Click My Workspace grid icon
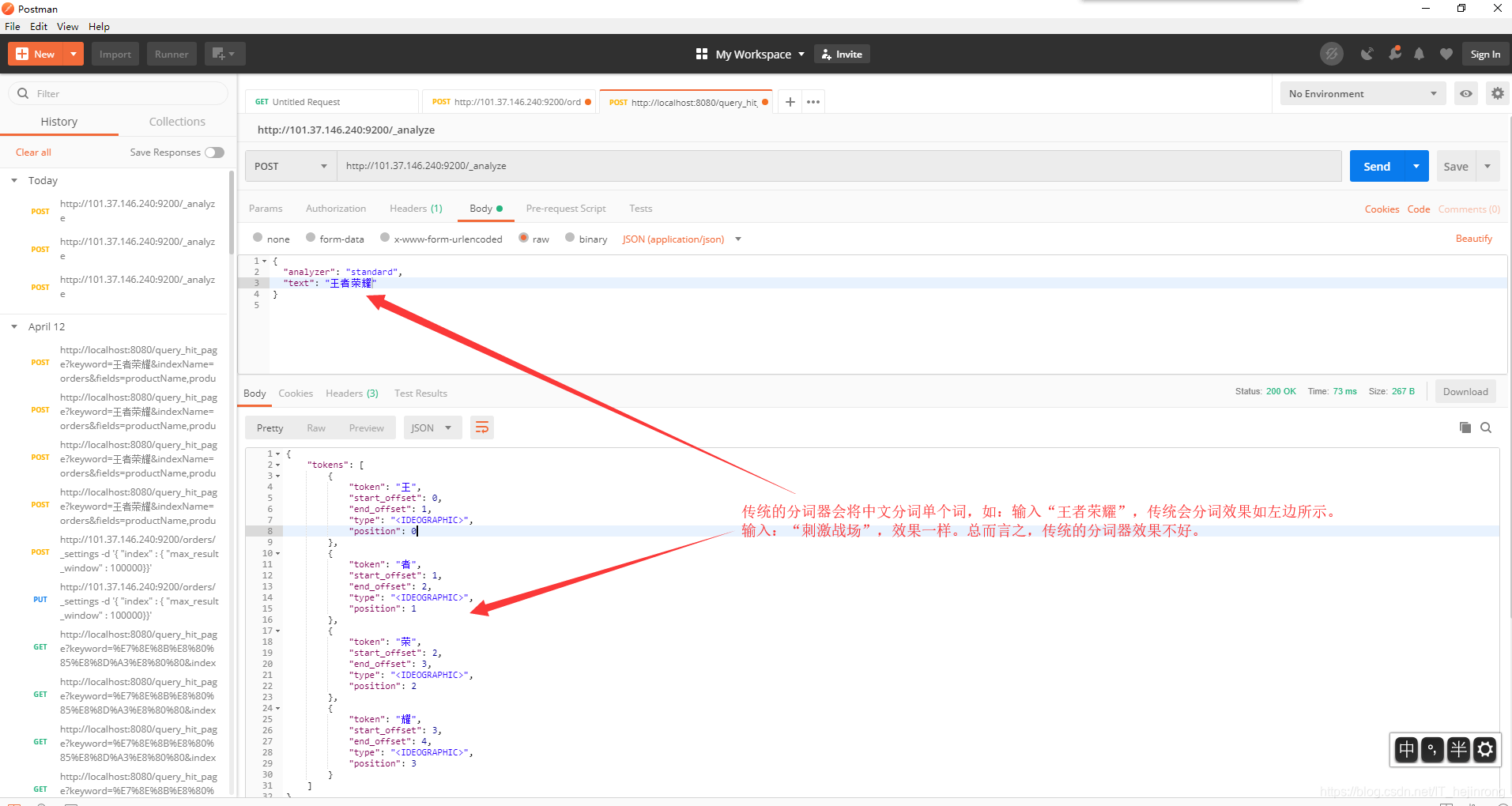The height and width of the screenshot is (806, 1512). (x=701, y=54)
